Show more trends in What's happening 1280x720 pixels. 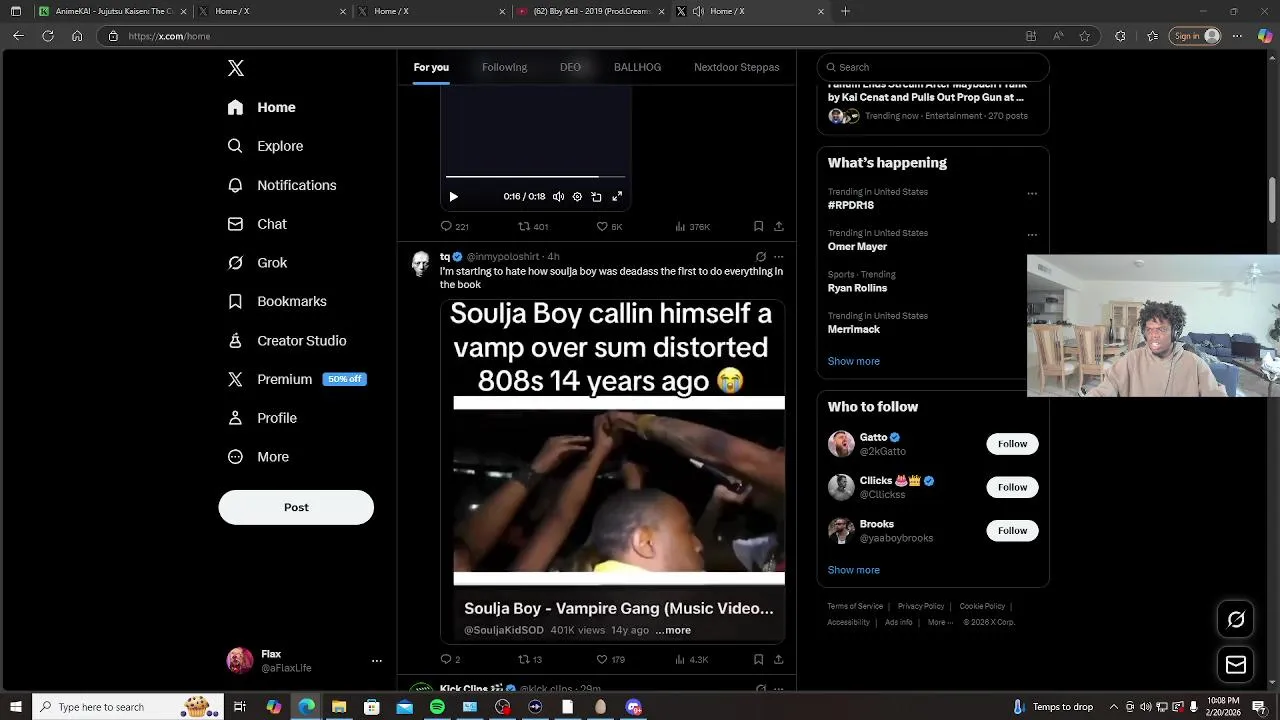tap(853, 361)
